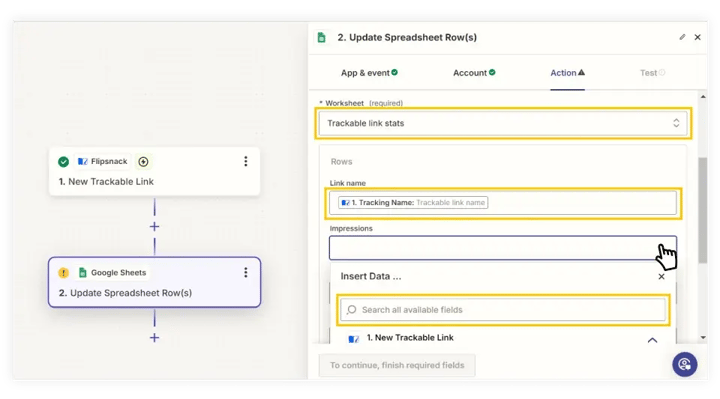Open three-dot menu on Google Sheets step

tap(246, 273)
